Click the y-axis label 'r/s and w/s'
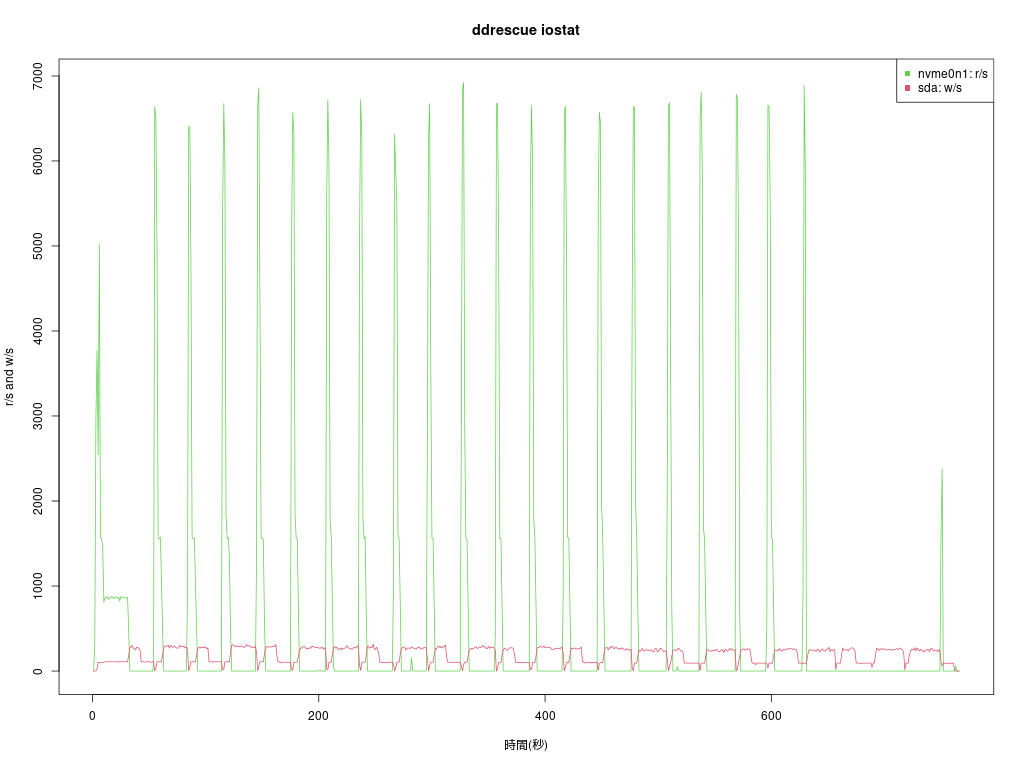 click(9, 377)
